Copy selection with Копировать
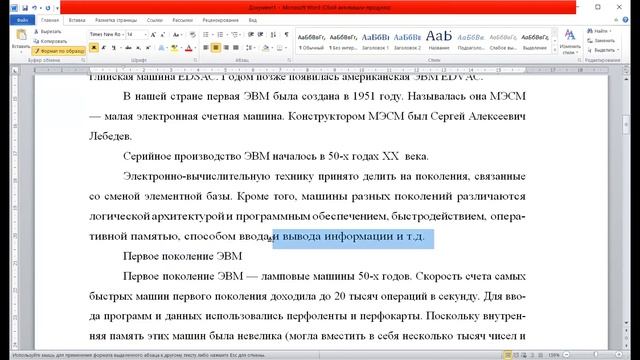This screenshot has width=640, height=360. point(50,41)
